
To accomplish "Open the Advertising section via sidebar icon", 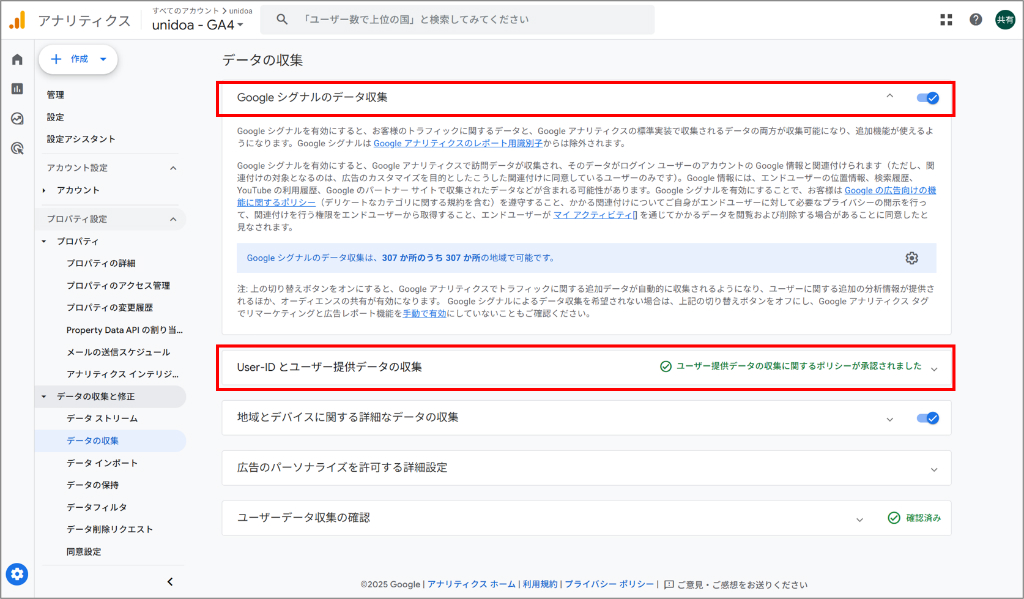I will (x=16, y=147).
